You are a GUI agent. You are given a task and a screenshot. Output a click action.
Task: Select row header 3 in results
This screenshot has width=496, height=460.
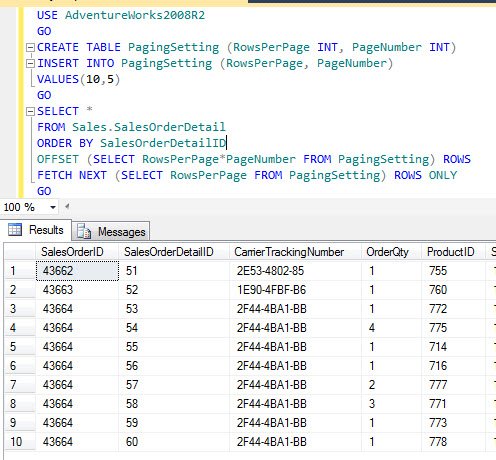pyautogui.click(x=20, y=309)
